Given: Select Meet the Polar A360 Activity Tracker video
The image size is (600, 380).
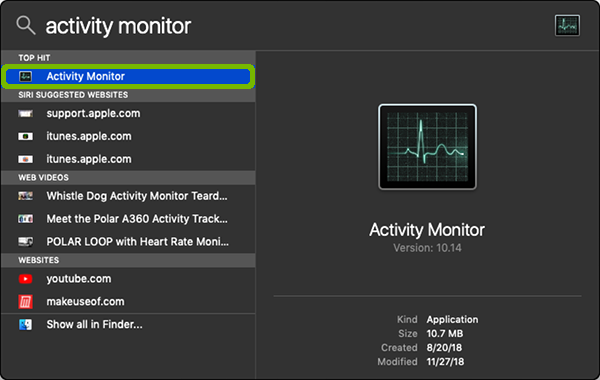Looking at the screenshot, I should click(x=128, y=219).
